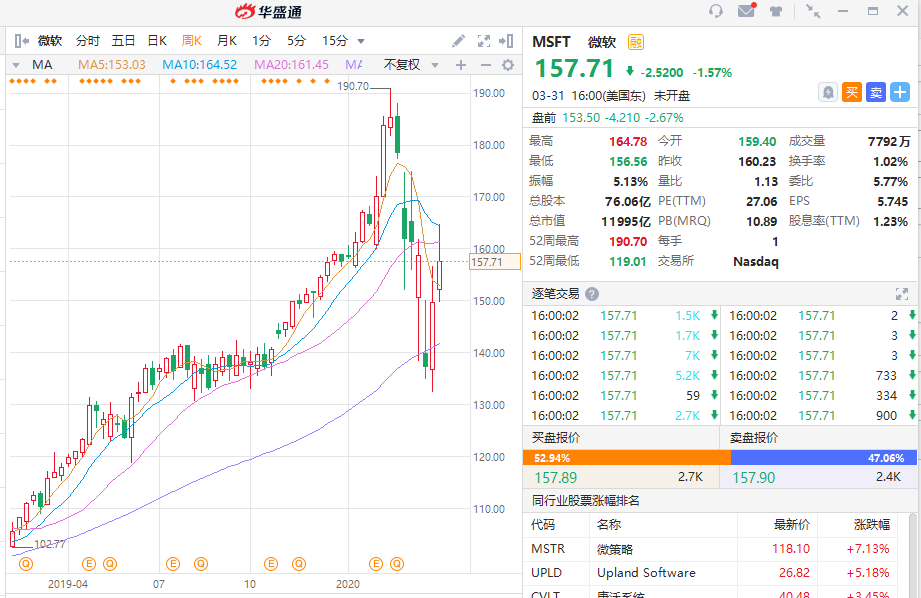Screen dimensions: 921x598
Task: Click the 代码 column header
Action: [543, 525]
